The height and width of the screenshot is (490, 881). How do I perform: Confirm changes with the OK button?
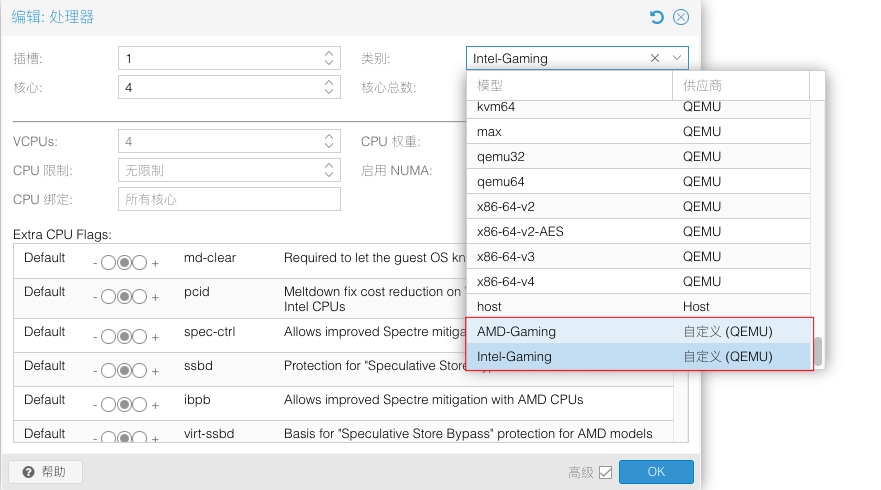656,472
